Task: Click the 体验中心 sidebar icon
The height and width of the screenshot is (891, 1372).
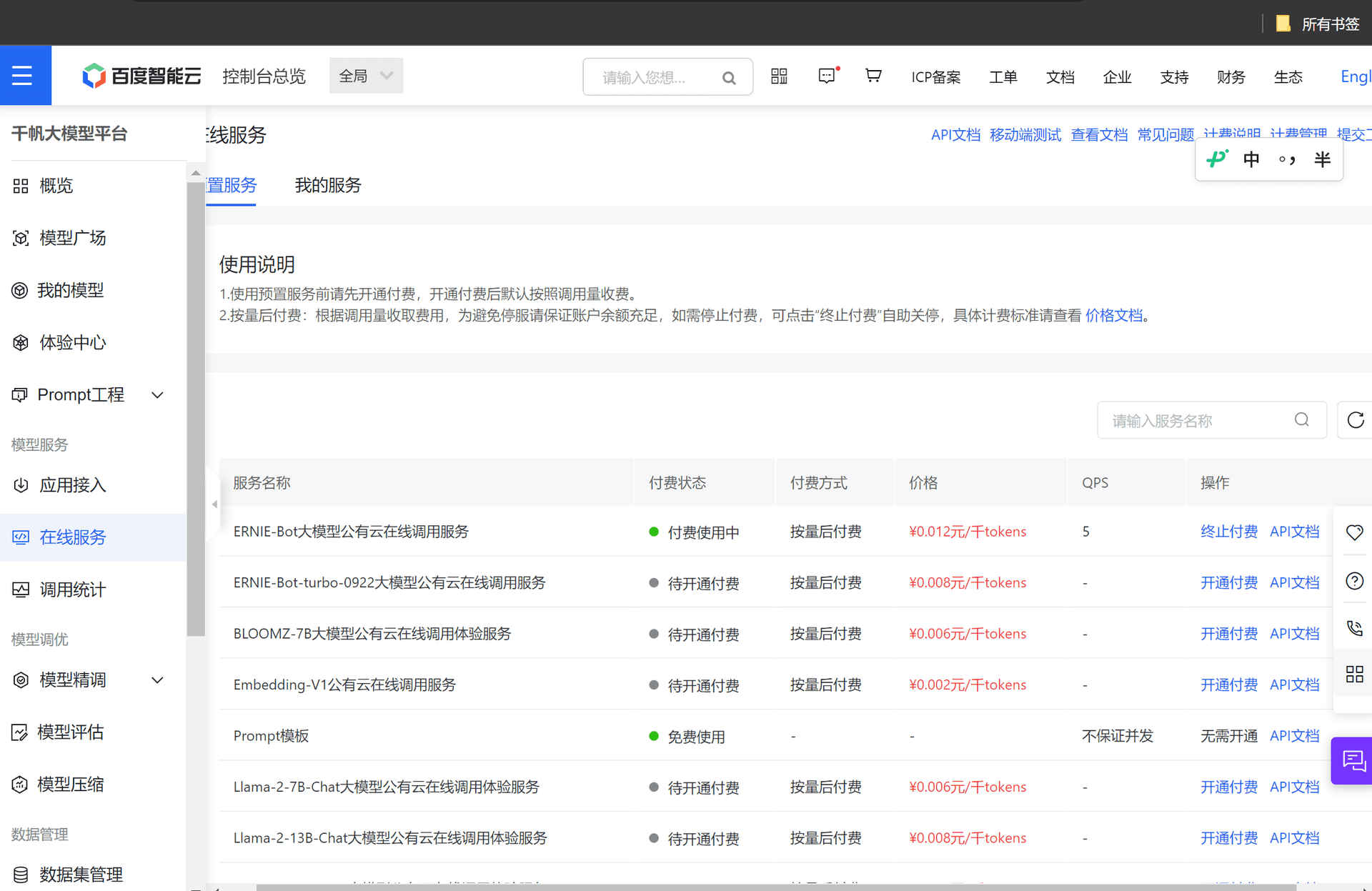Action: pyautogui.click(x=21, y=343)
